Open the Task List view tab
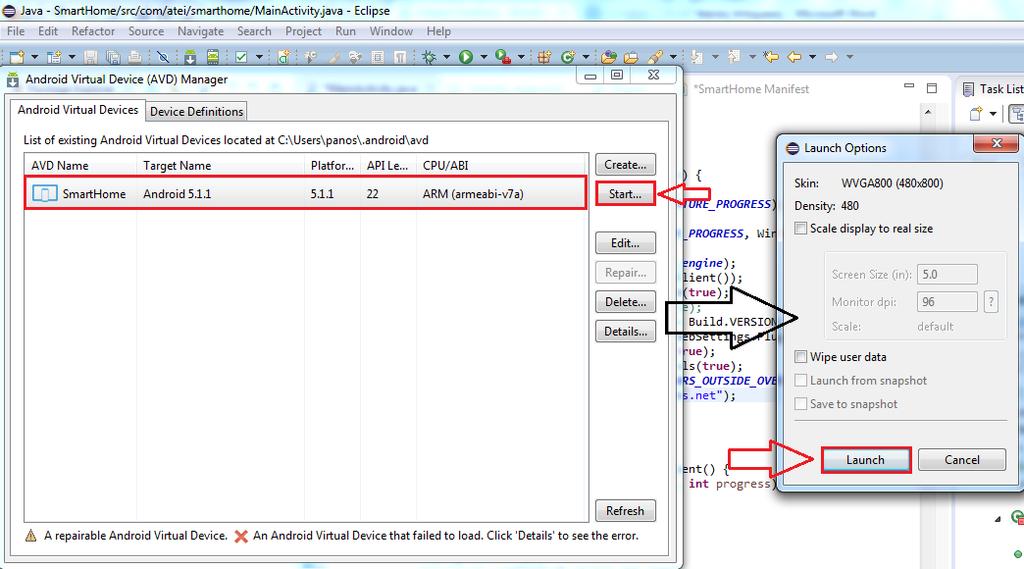Image resolution: width=1024 pixels, height=569 pixels. pos(991,89)
